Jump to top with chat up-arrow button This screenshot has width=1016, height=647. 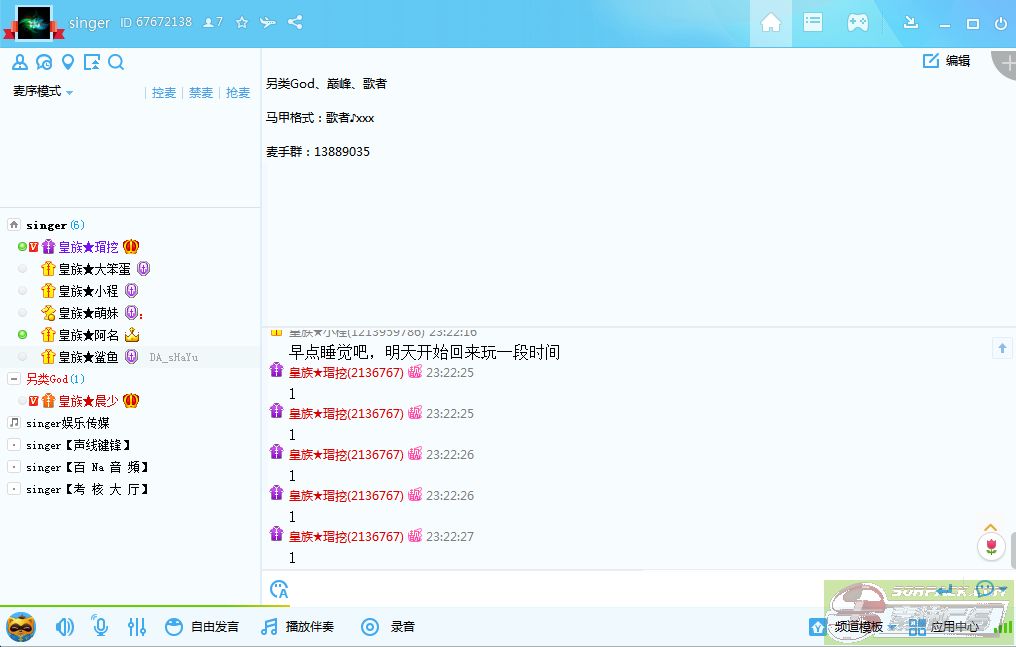click(1002, 348)
